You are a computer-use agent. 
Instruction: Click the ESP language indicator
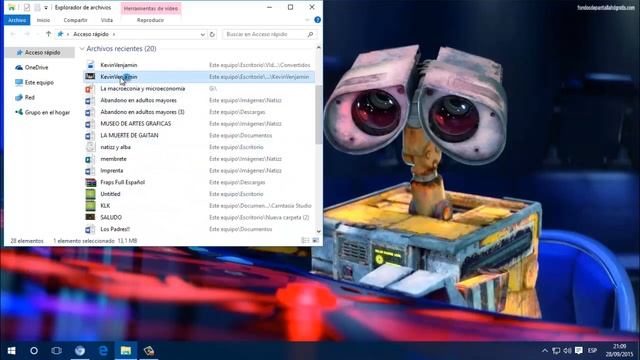592,351
